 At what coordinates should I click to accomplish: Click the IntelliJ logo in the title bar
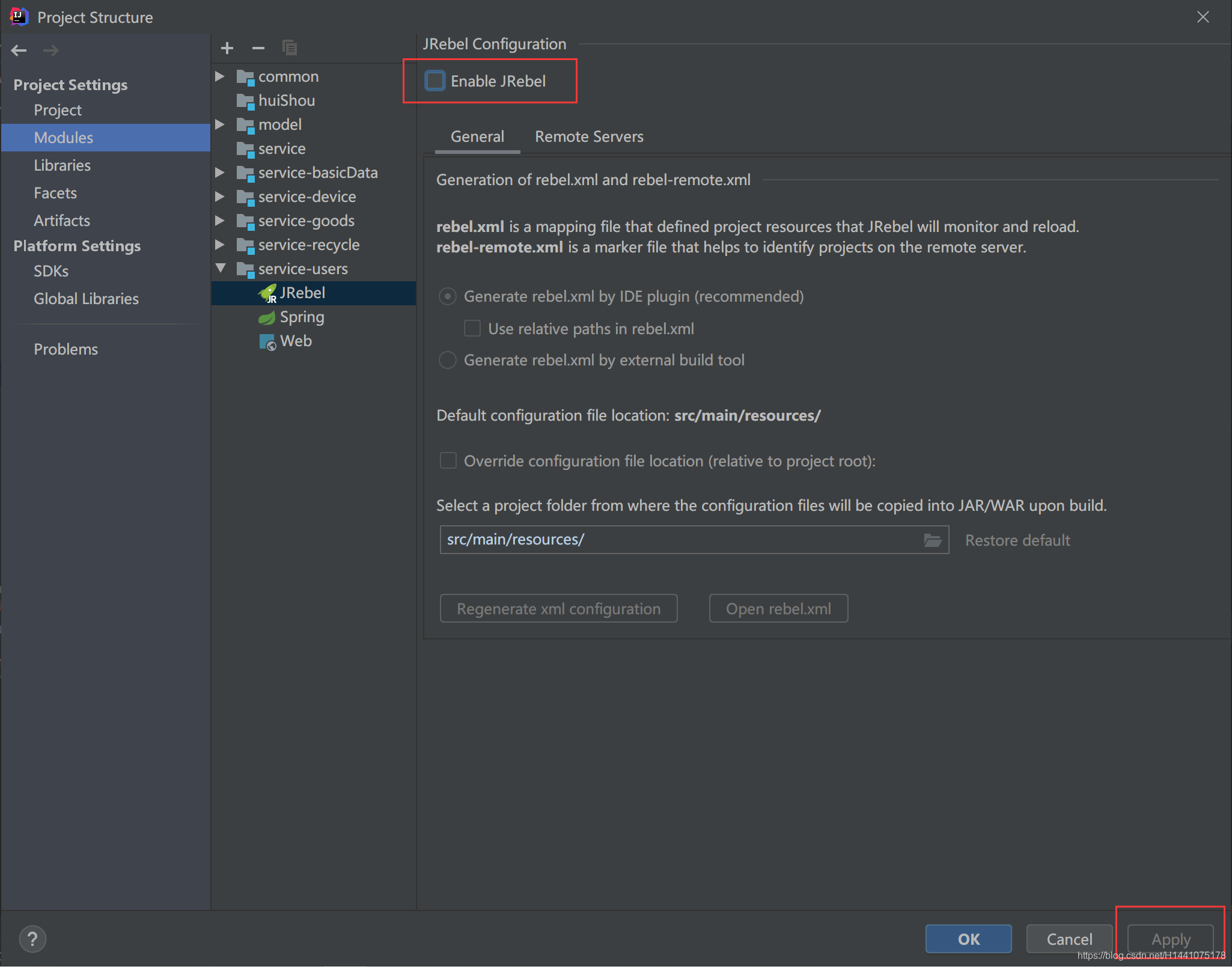[x=19, y=17]
